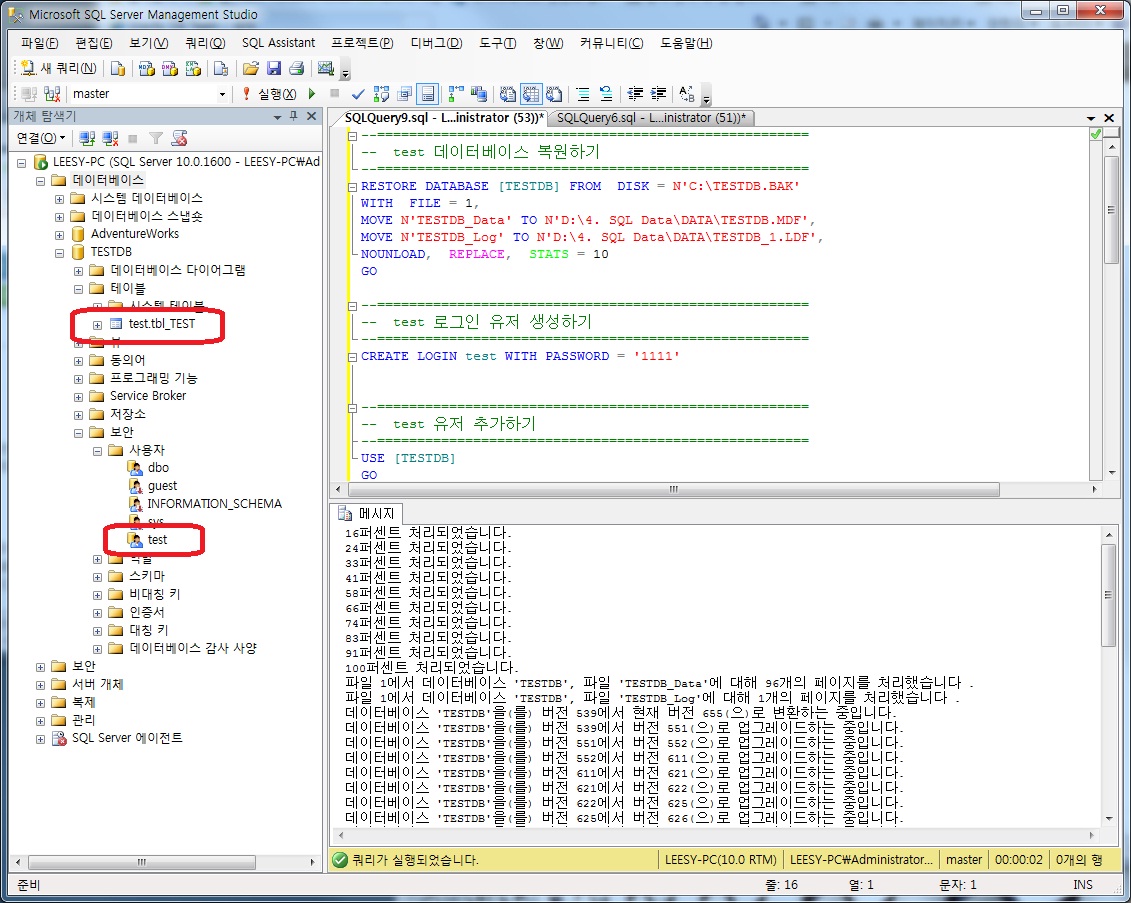Click the query editor vertical scrollbar

pos(1112,209)
